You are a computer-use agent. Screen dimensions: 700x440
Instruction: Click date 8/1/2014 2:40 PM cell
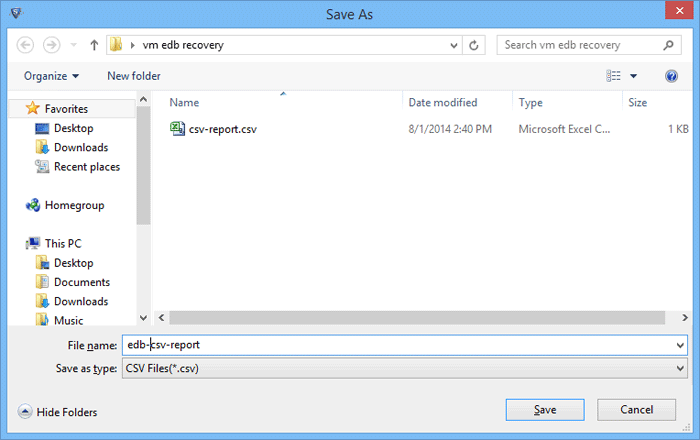450,129
